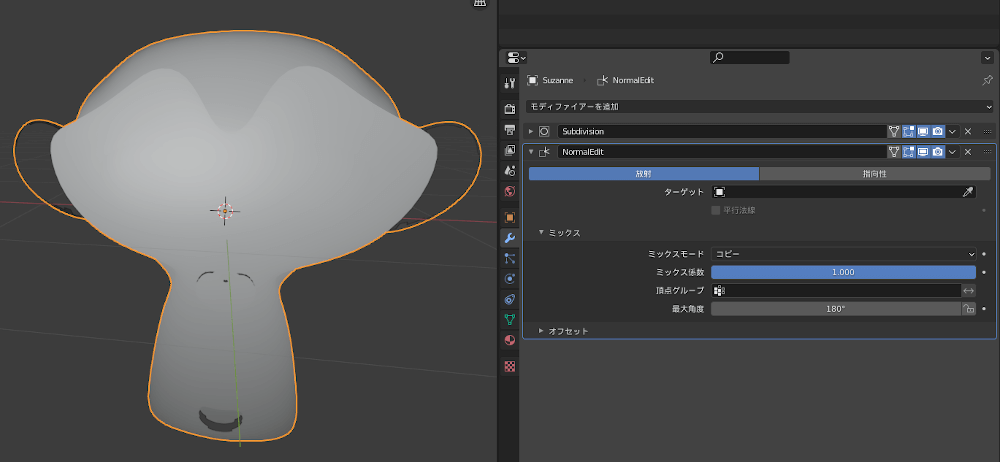
Task: Open the Physics properties tab
Action: coord(509,279)
